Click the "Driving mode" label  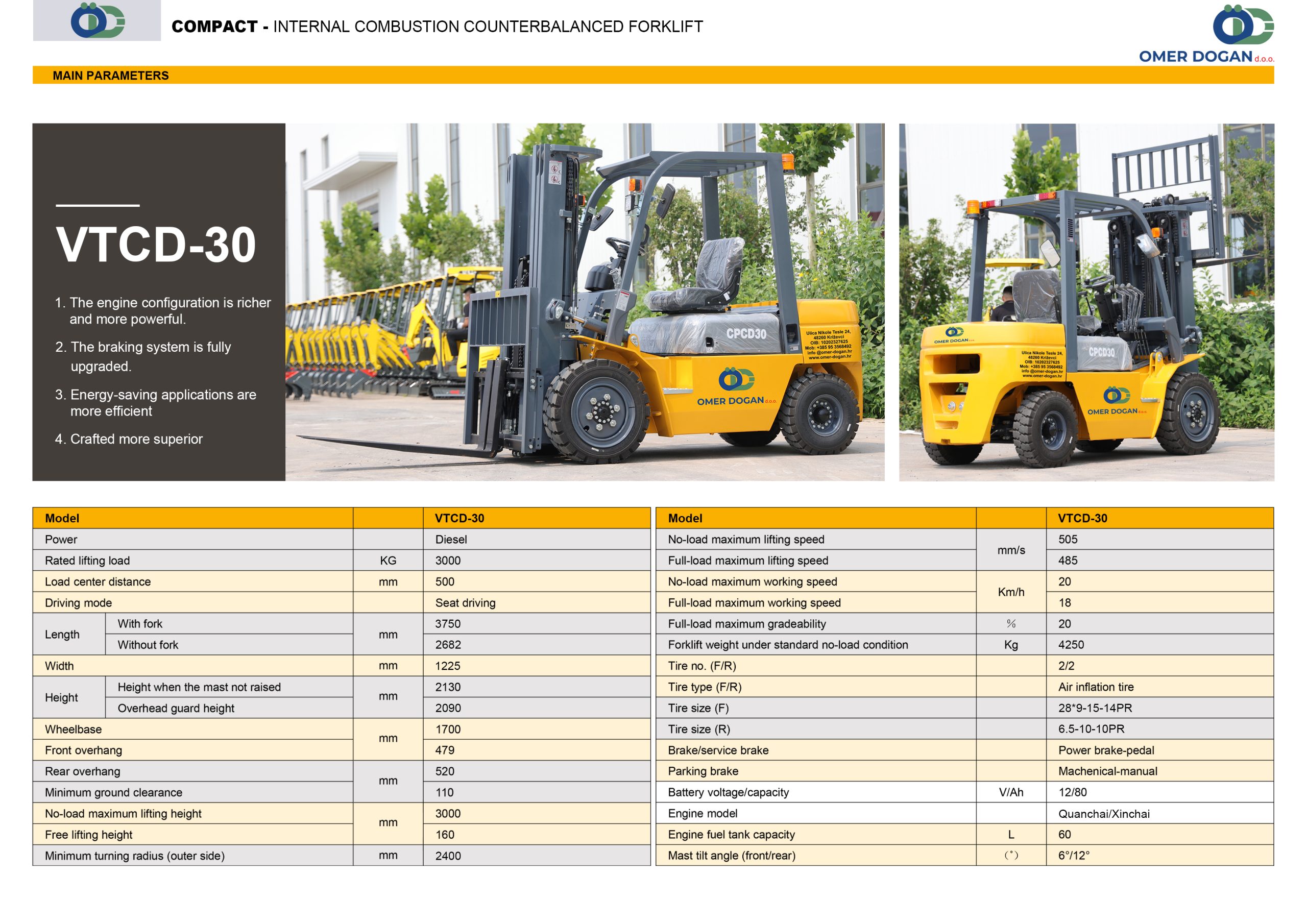79,602
